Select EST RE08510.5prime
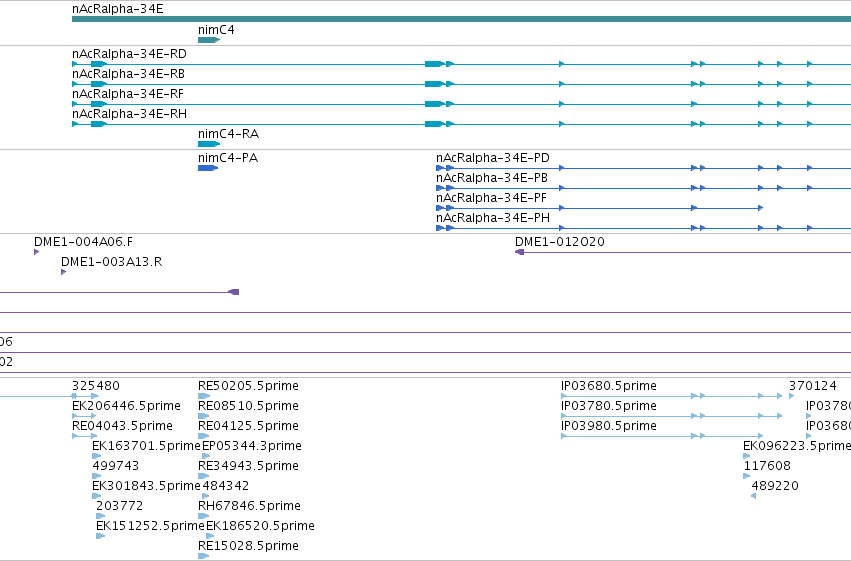 pyautogui.click(x=248, y=406)
